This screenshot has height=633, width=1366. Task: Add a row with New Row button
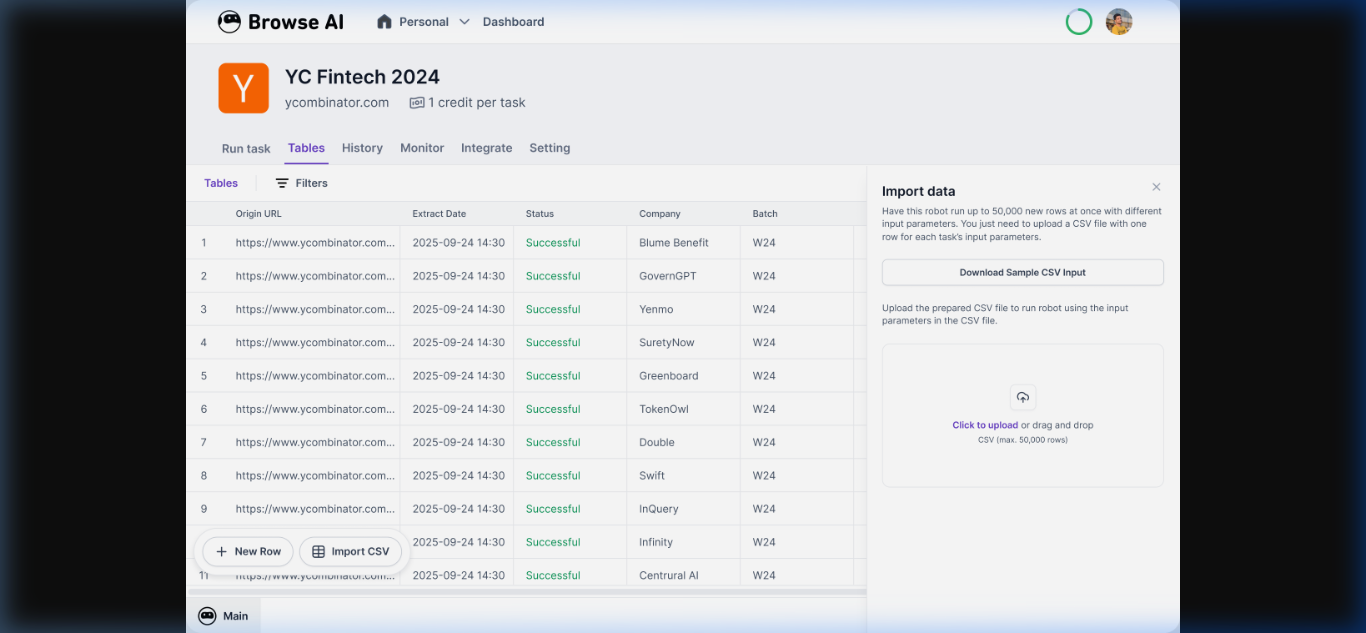(x=248, y=551)
